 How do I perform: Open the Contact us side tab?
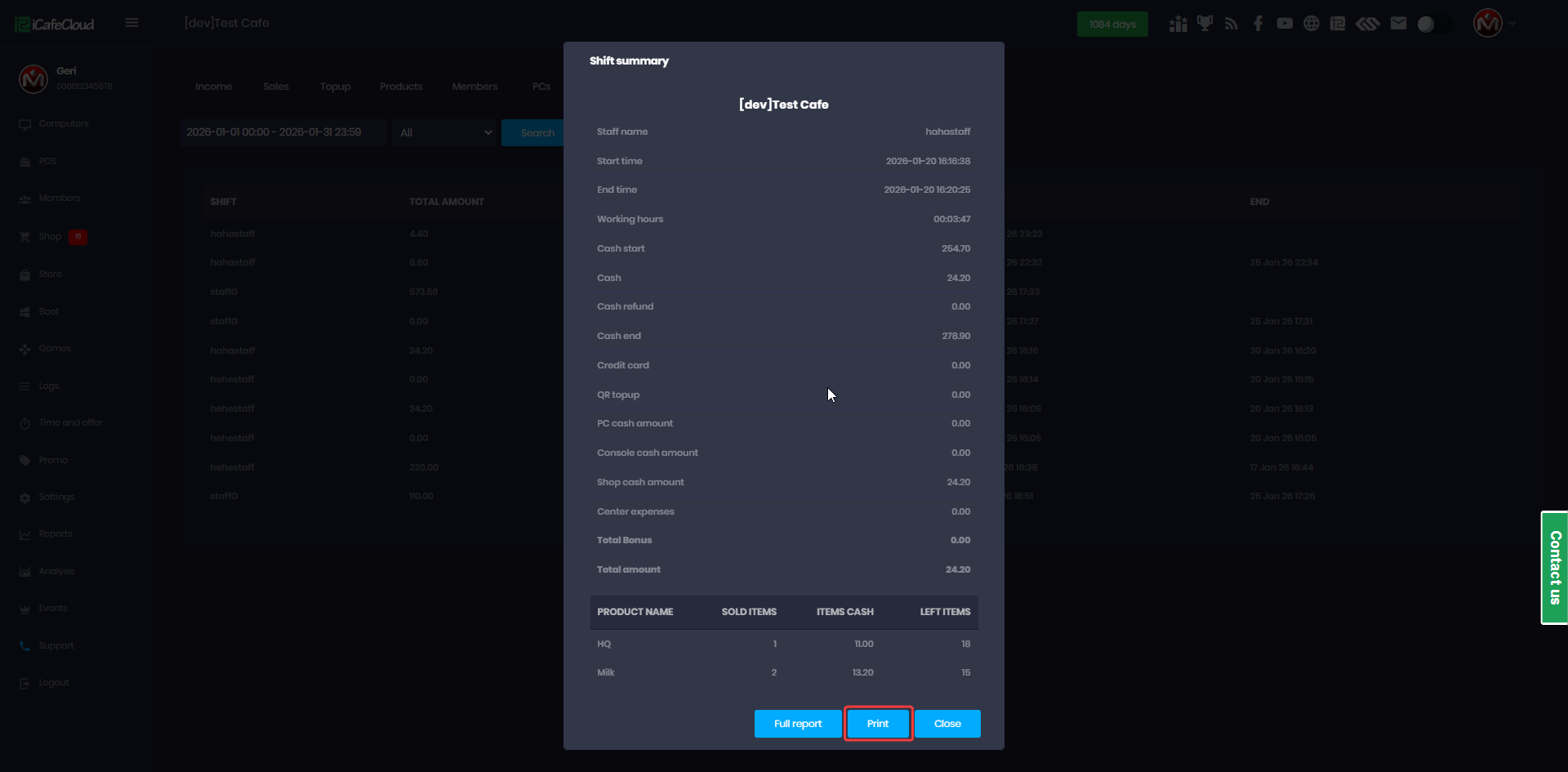coord(1554,568)
